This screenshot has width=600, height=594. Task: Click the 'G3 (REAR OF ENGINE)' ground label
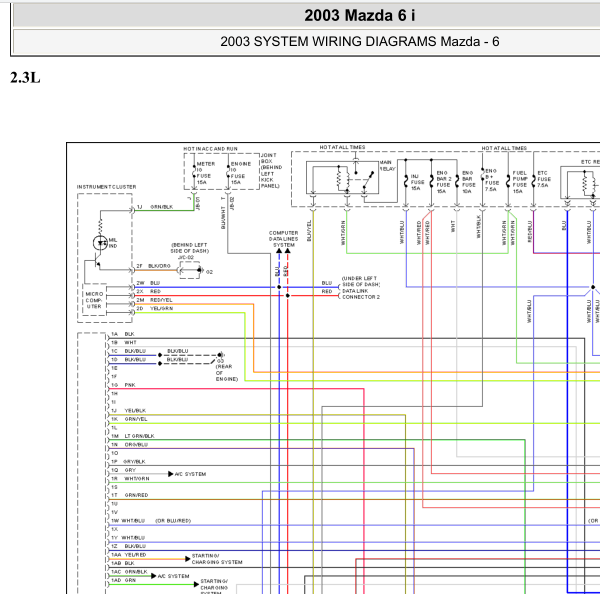(227, 370)
